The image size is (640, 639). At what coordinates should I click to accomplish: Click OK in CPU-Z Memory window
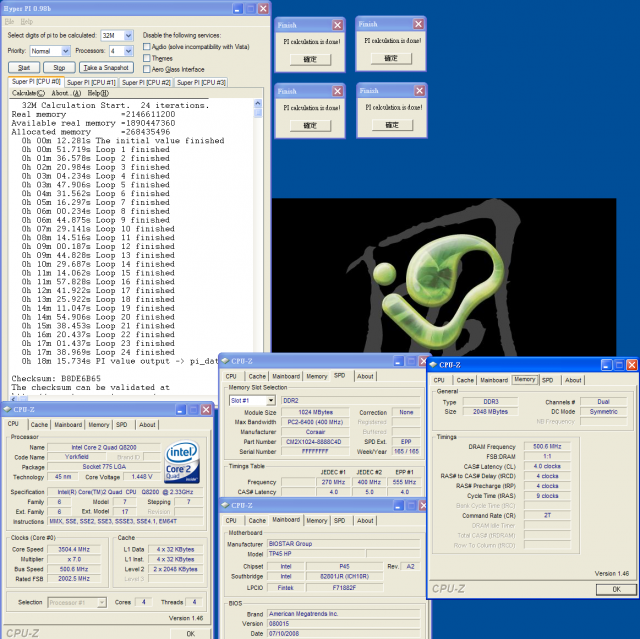[616, 589]
